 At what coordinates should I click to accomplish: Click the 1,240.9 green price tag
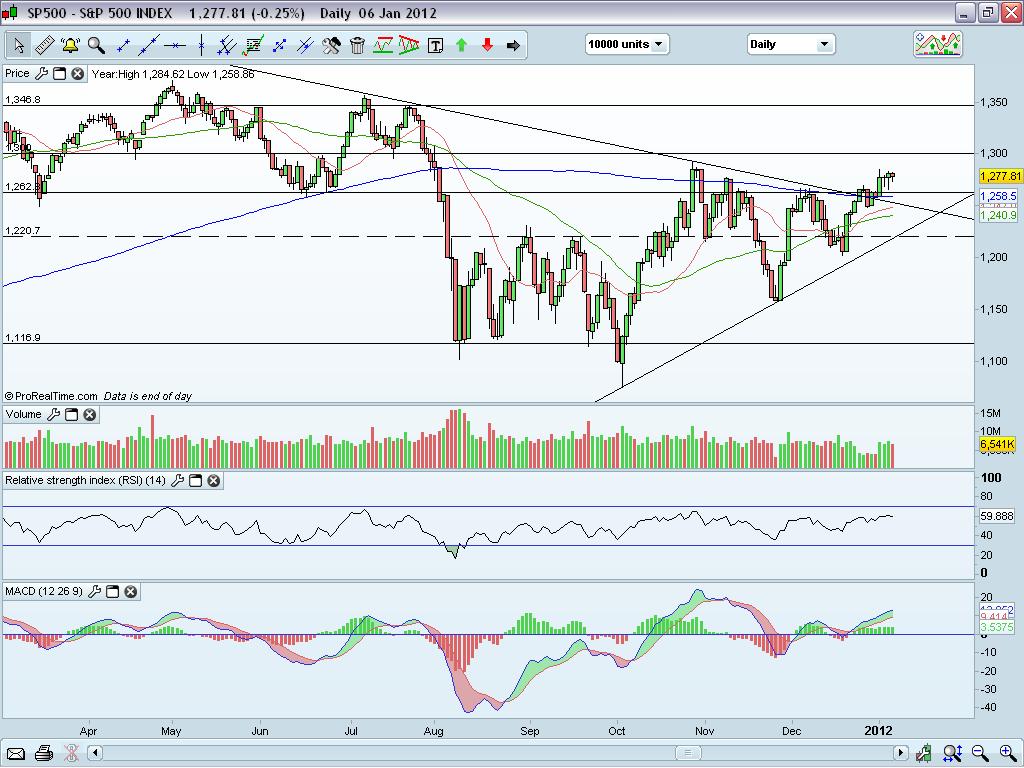(x=999, y=215)
